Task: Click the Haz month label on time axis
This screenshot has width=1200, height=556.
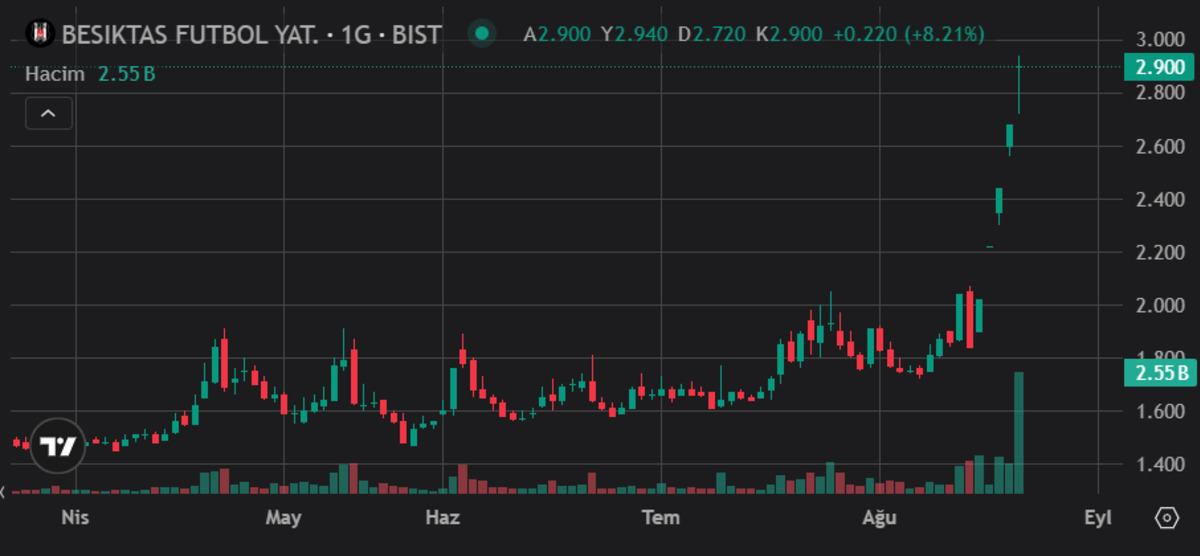Action: point(442,517)
